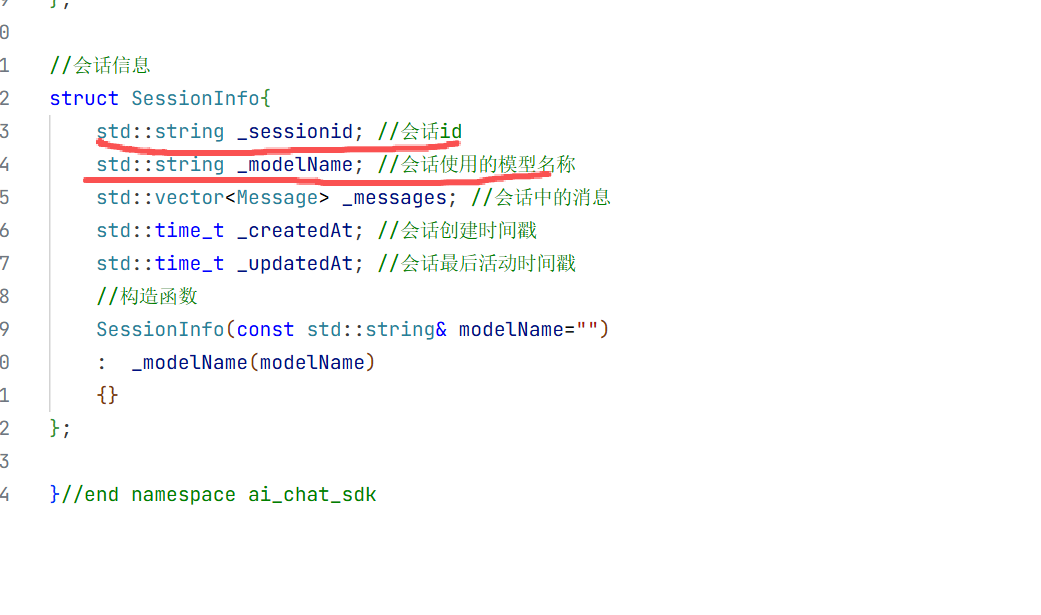The width and height of the screenshot is (1041, 615).
Task: Select the _messages vector variable
Action: [x=394, y=198]
